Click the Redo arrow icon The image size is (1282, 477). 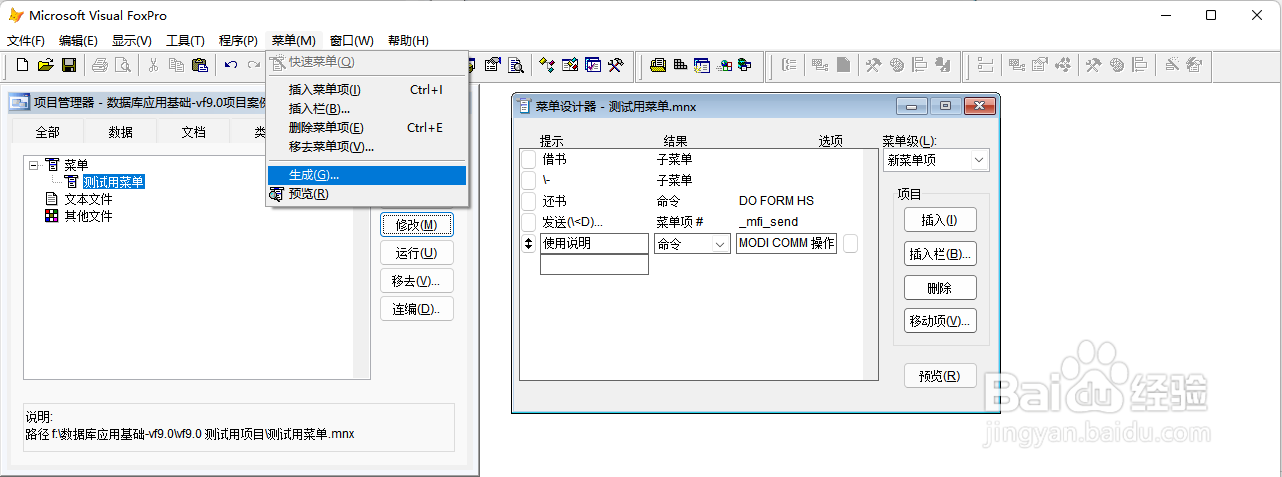[x=254, y=66]
